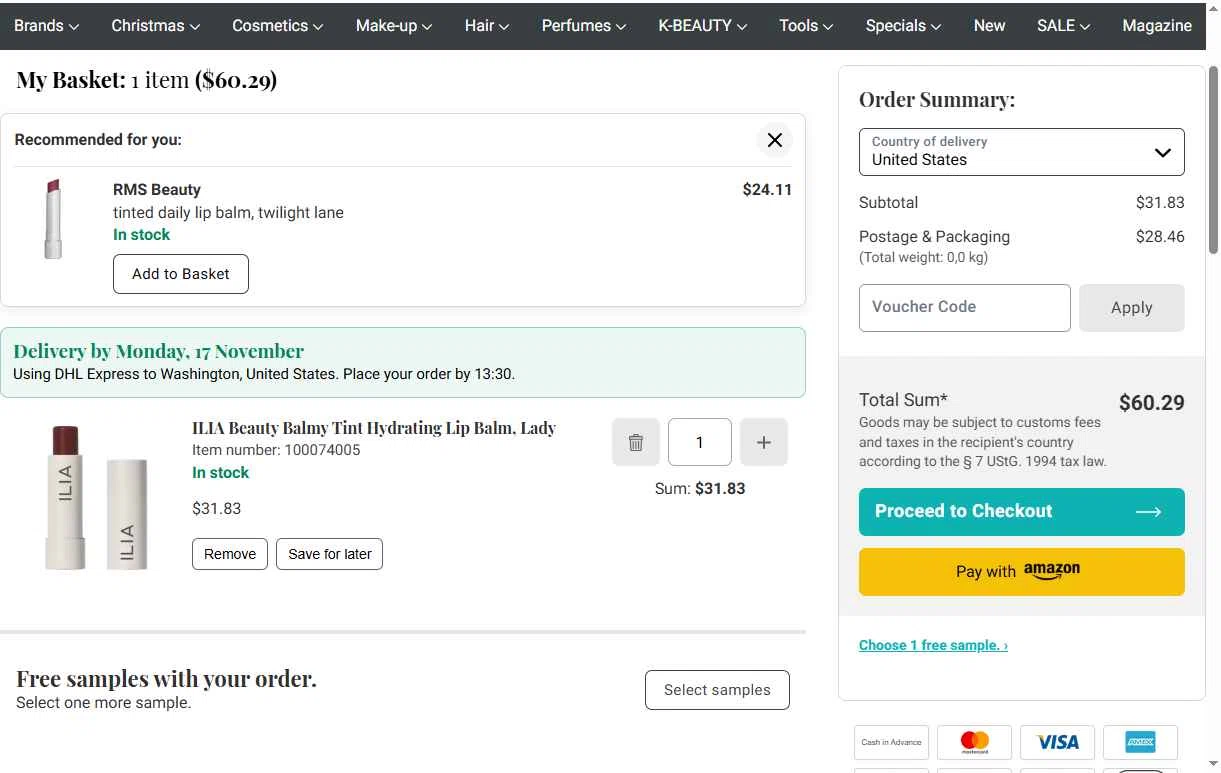Click the VISA payment icon
1221x773 pixels.
pos(1057,742)
